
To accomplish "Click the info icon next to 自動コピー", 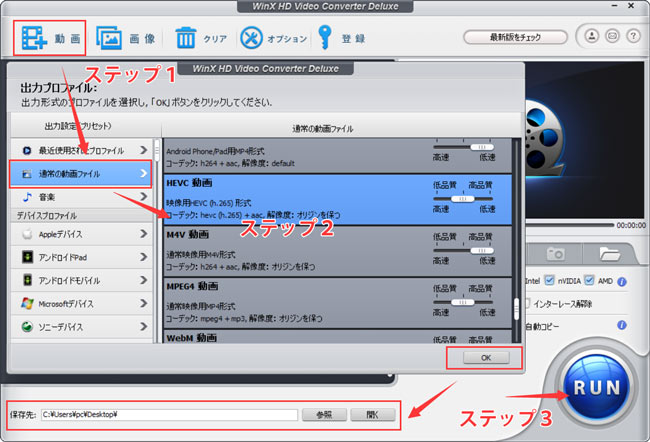I will point(621,325).
